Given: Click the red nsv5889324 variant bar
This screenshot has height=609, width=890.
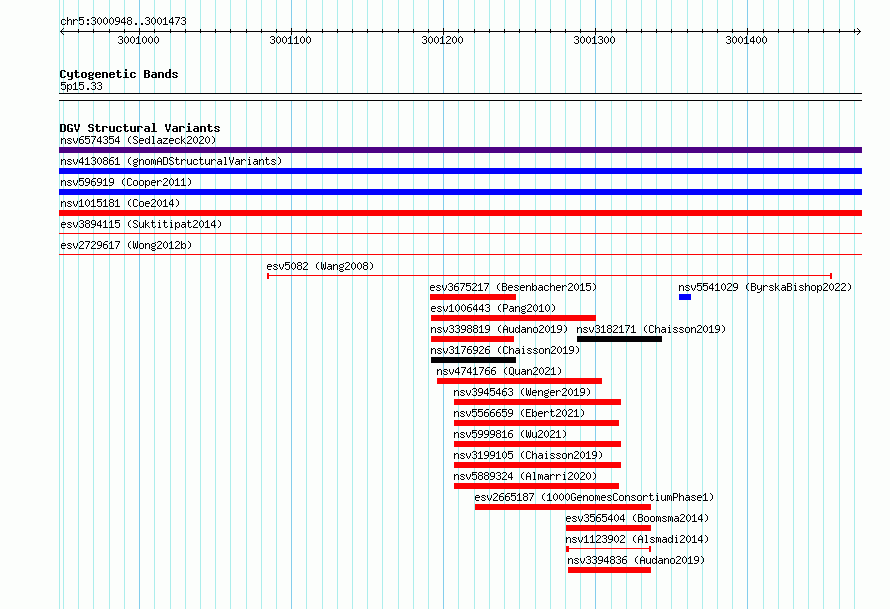Looking at the screenshot, I should 536,486.
